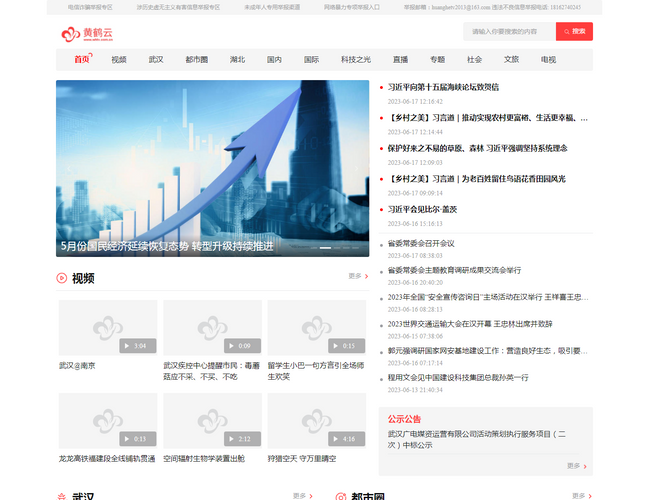Switch to the 科技之光 navigation tab
This screenshot has height=500, width=650.
[x=355, y=59]
